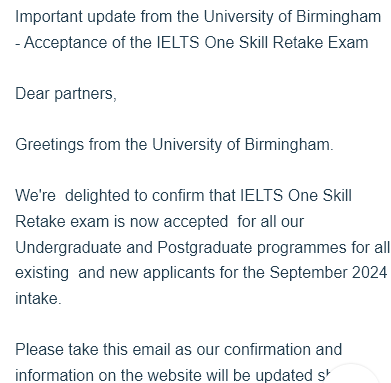Image resolution: width=391 pixels, height=383 pixels.
Task: Click "Retake Exam" in the title line
Action: pos(320,43)
